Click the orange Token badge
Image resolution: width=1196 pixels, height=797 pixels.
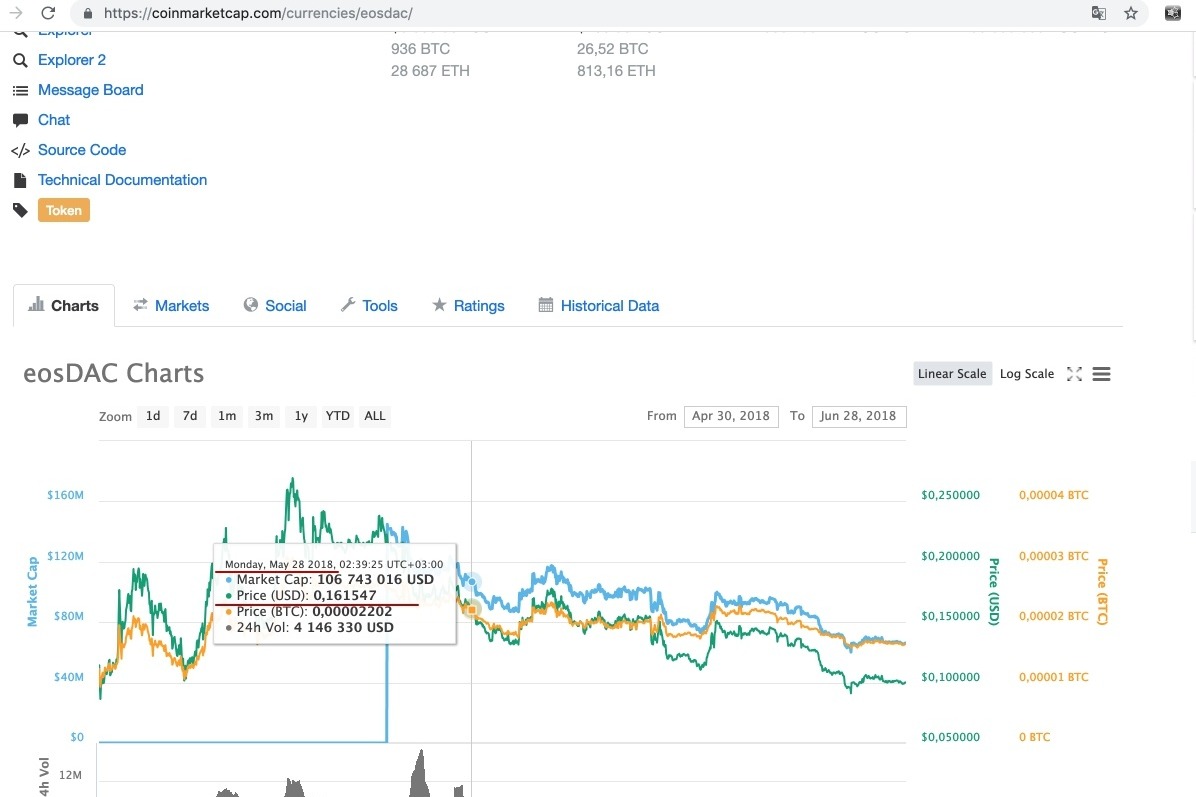pyautogui.click(x=64, y=210)
